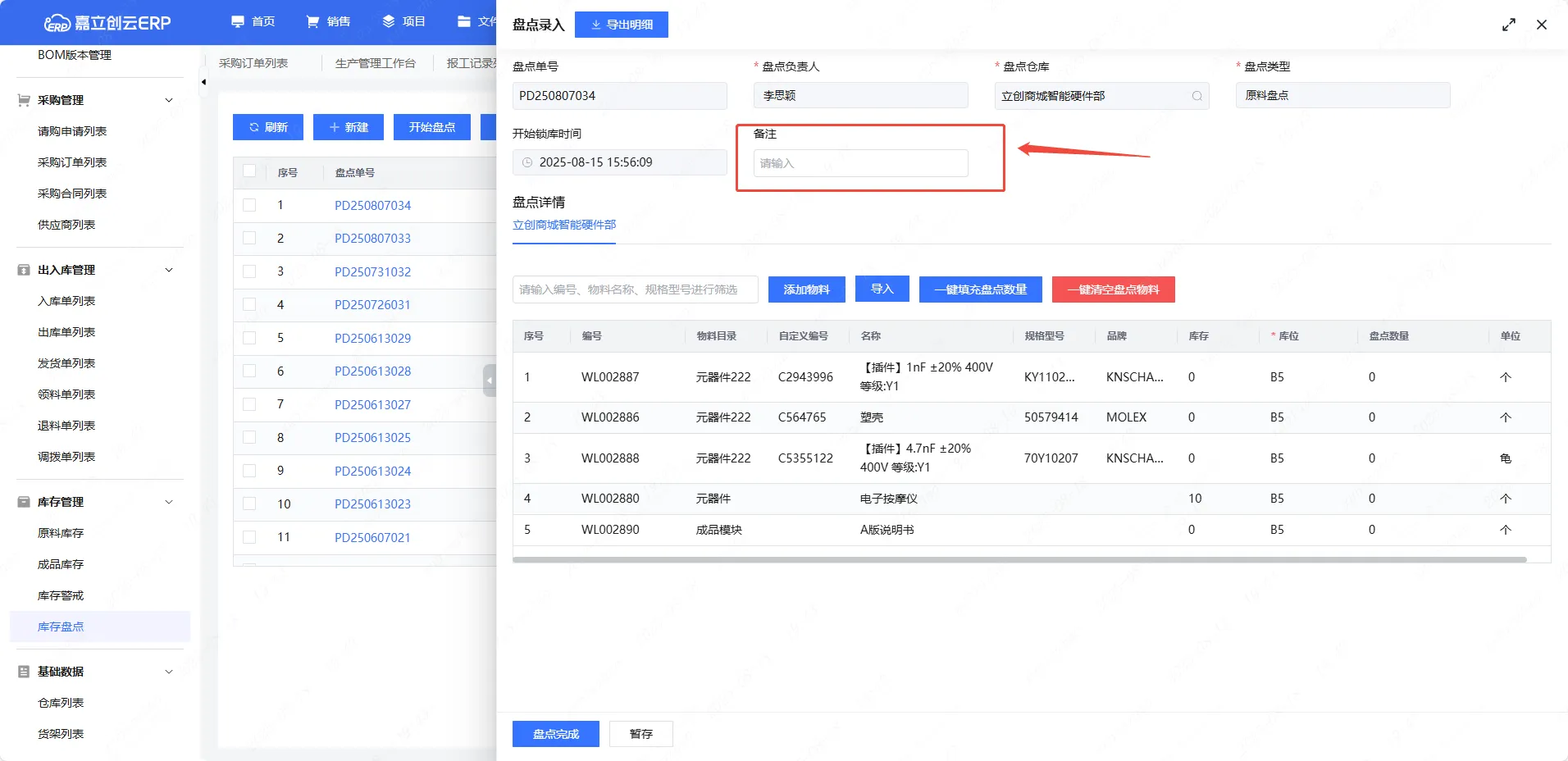The height and width of the screenshot is (761, 1568).
Task: Click into the 备注 input field
Action: point(860,163)
